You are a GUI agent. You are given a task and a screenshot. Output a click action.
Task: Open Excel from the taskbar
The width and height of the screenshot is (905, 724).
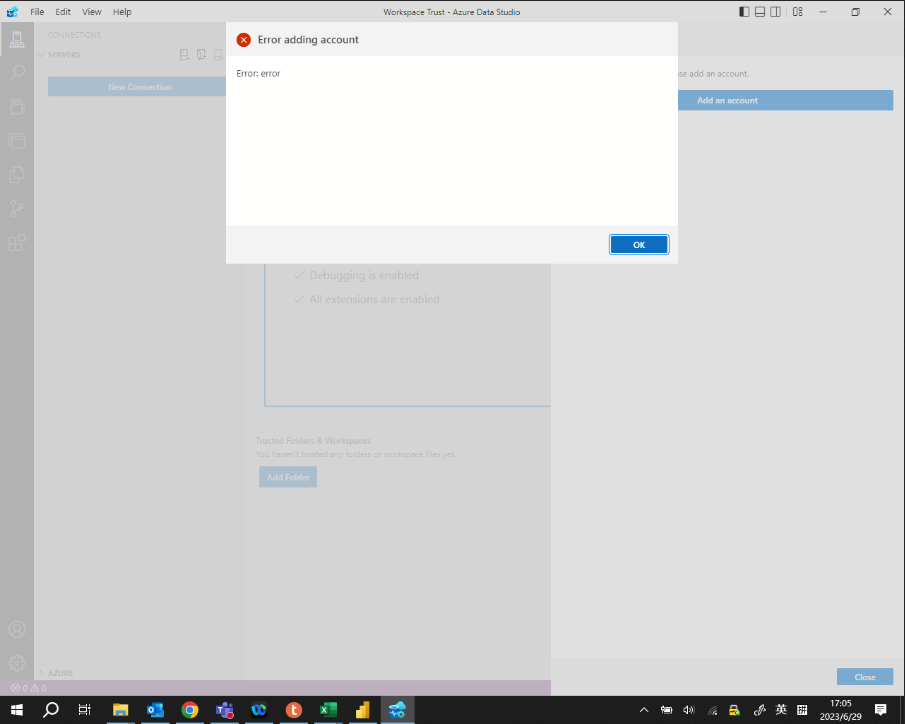[x=328, y=710]
